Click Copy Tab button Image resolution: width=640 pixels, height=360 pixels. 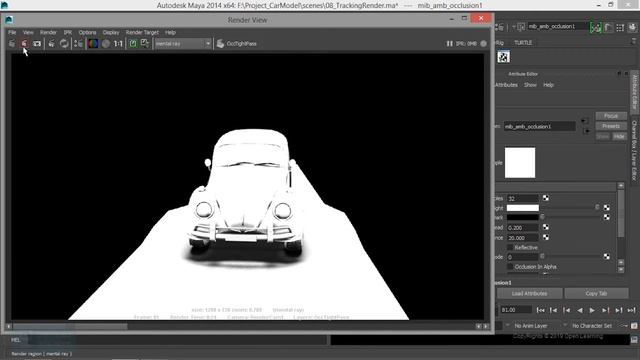point(596,293)
